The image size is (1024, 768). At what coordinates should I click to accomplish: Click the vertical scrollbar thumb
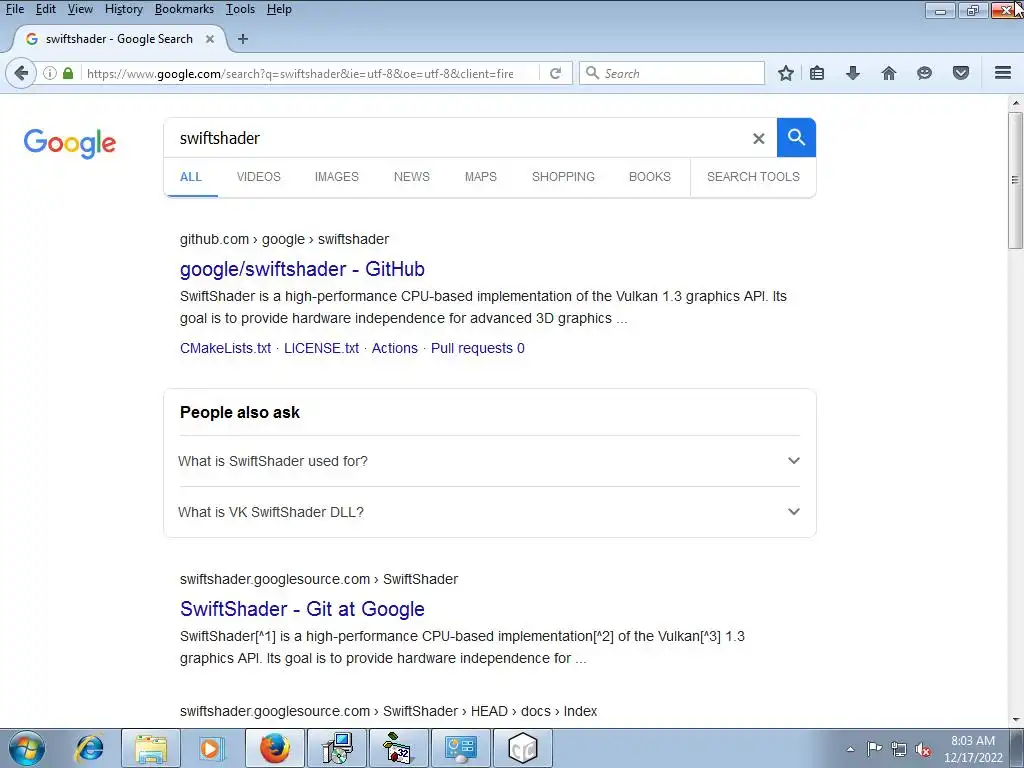point(1015,180)
